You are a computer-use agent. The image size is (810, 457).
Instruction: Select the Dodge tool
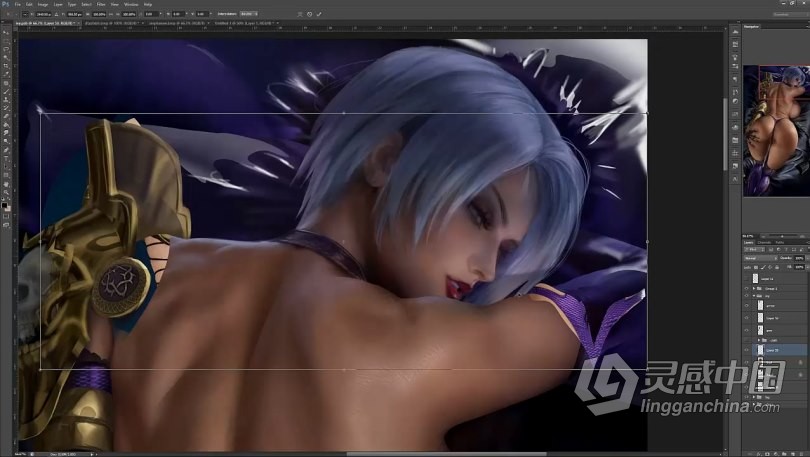(x=6, y=141)
